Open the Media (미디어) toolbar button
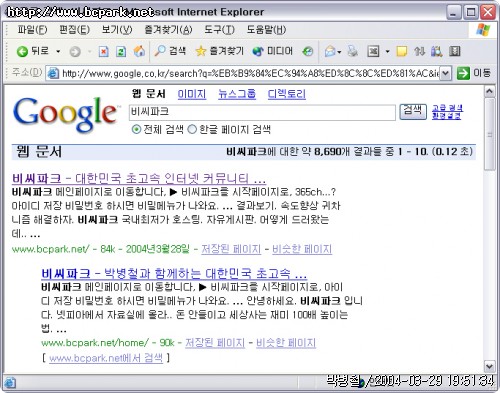The image size is (500, 393). tap(272, 51)
